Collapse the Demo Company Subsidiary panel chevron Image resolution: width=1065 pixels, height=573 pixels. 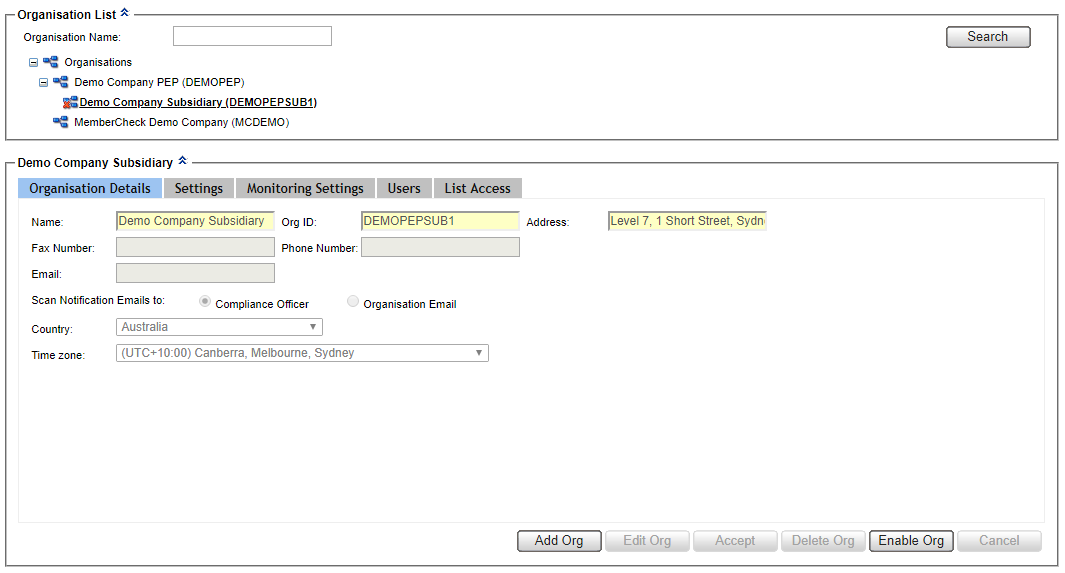tap(182, 161)
